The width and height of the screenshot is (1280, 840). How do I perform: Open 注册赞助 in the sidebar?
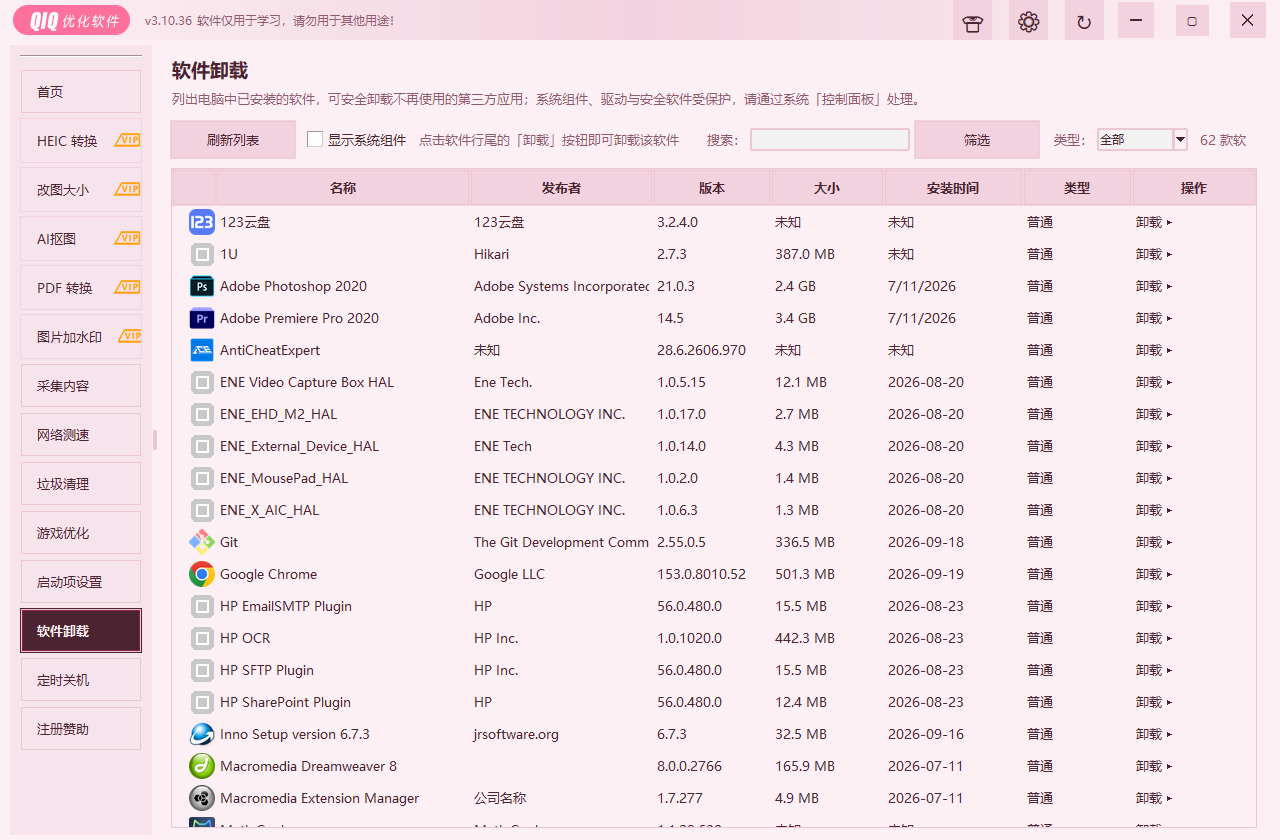(x=81, y=728)
